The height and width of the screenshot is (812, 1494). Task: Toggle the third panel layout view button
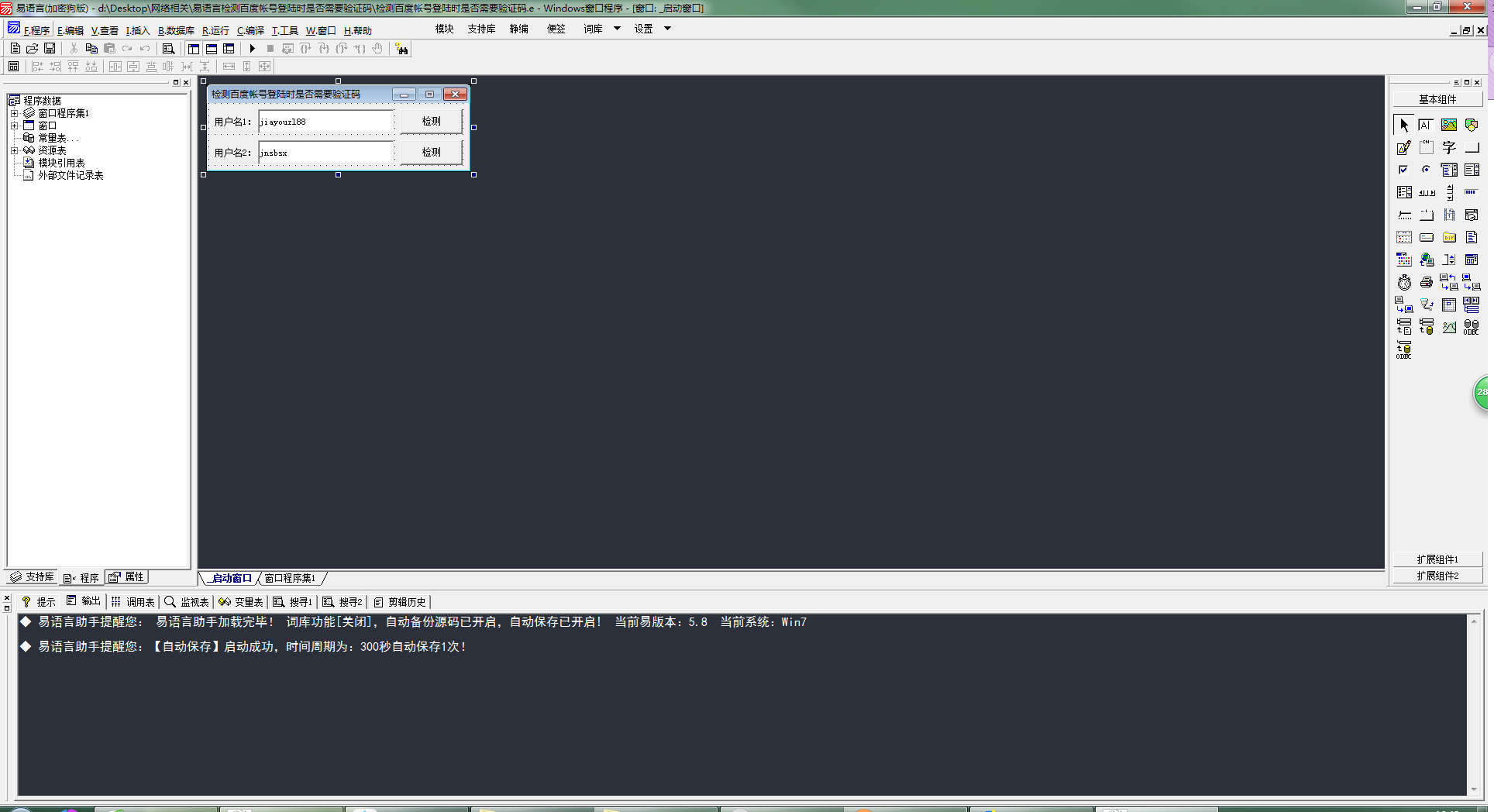click(229, 48)
